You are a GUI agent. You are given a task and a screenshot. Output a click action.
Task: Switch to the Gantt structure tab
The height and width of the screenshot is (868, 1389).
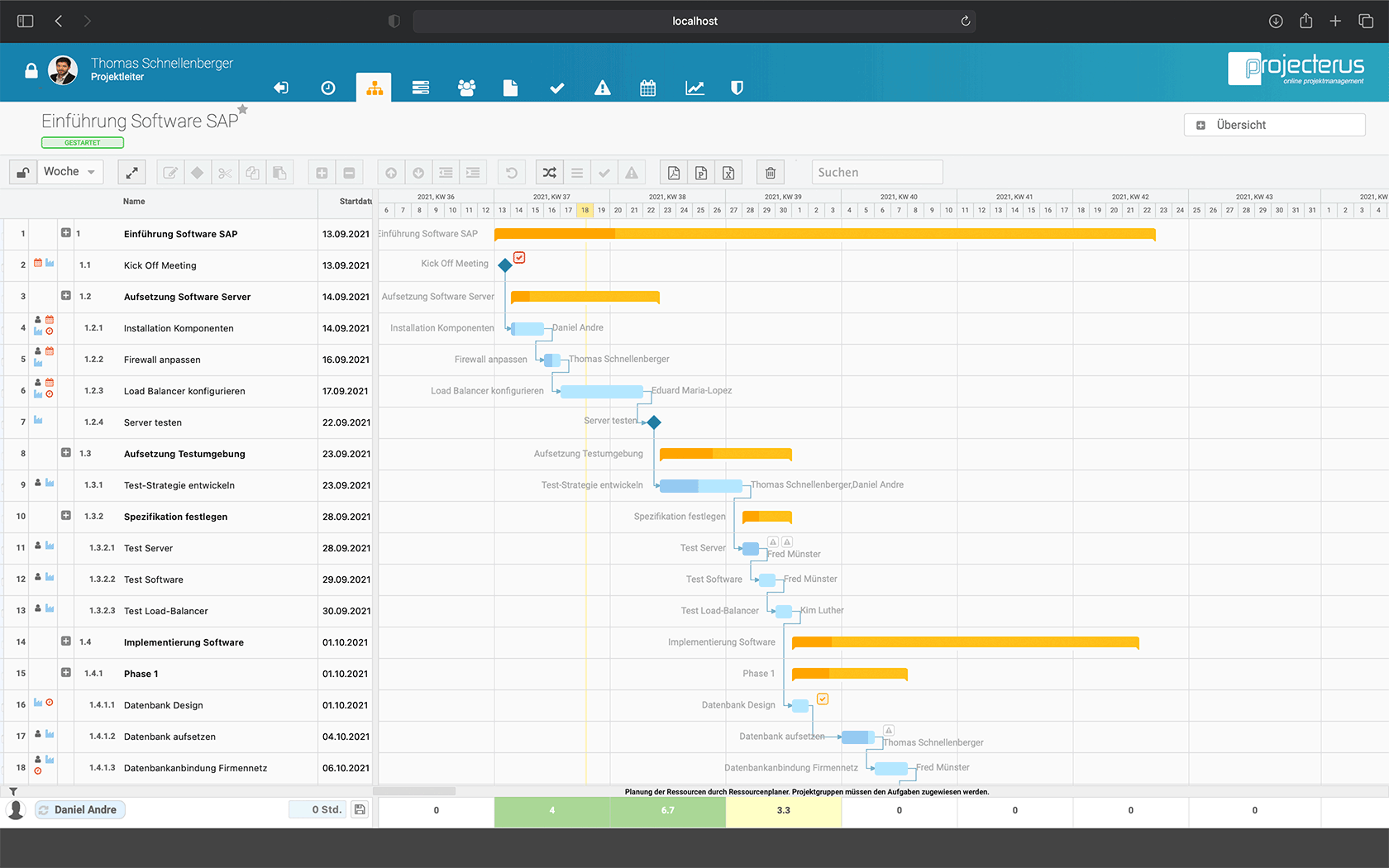tap(375, 88)
